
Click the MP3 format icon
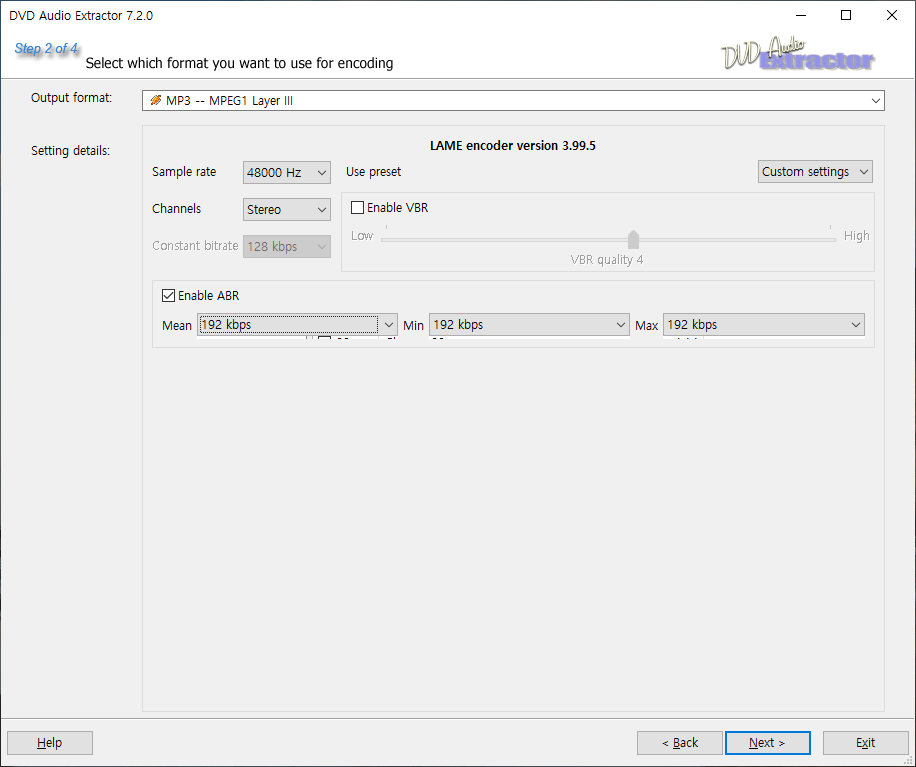pyautogui.click(x=155, y=100)
